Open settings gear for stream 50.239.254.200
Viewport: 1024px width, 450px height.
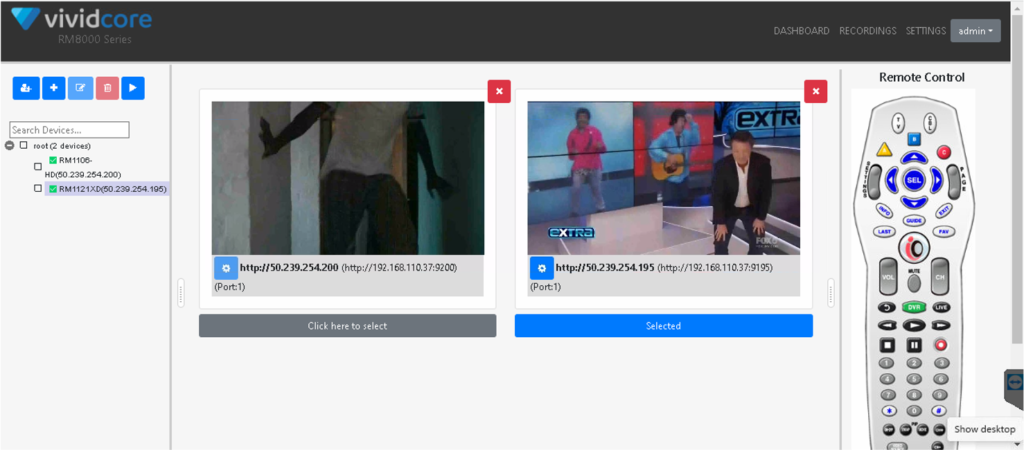pos(226,268)
